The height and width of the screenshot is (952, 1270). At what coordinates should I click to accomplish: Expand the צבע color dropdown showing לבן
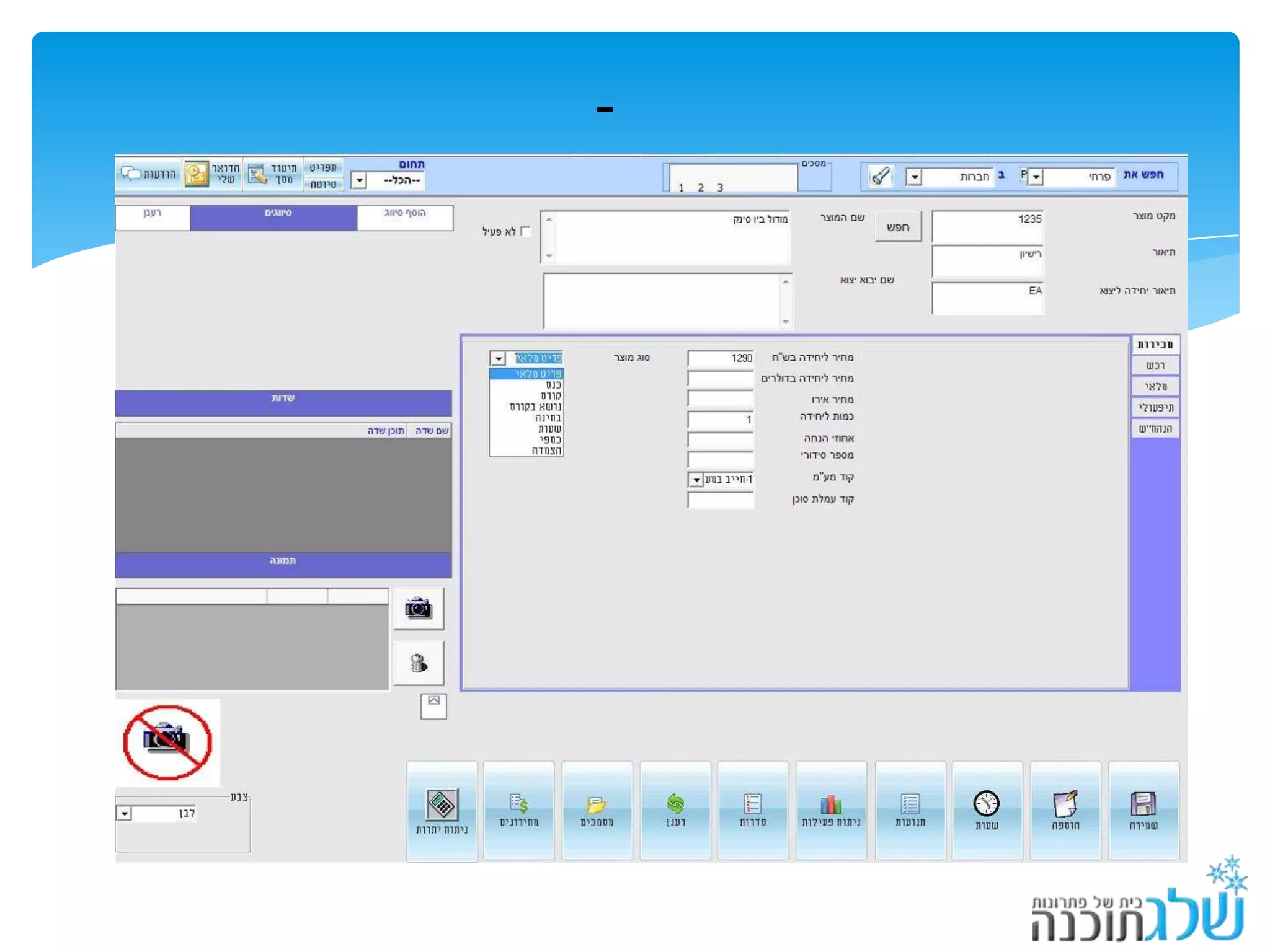point(124,813)
